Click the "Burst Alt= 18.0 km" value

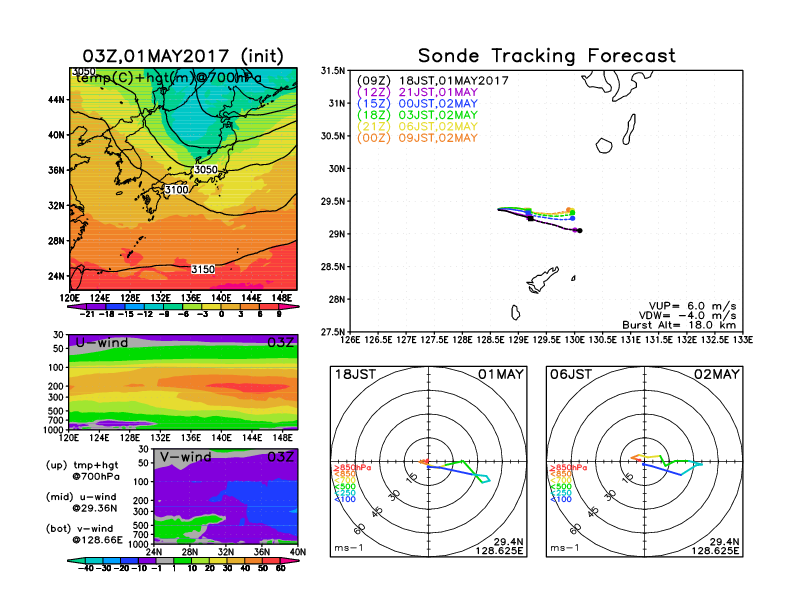pos(679,325)
